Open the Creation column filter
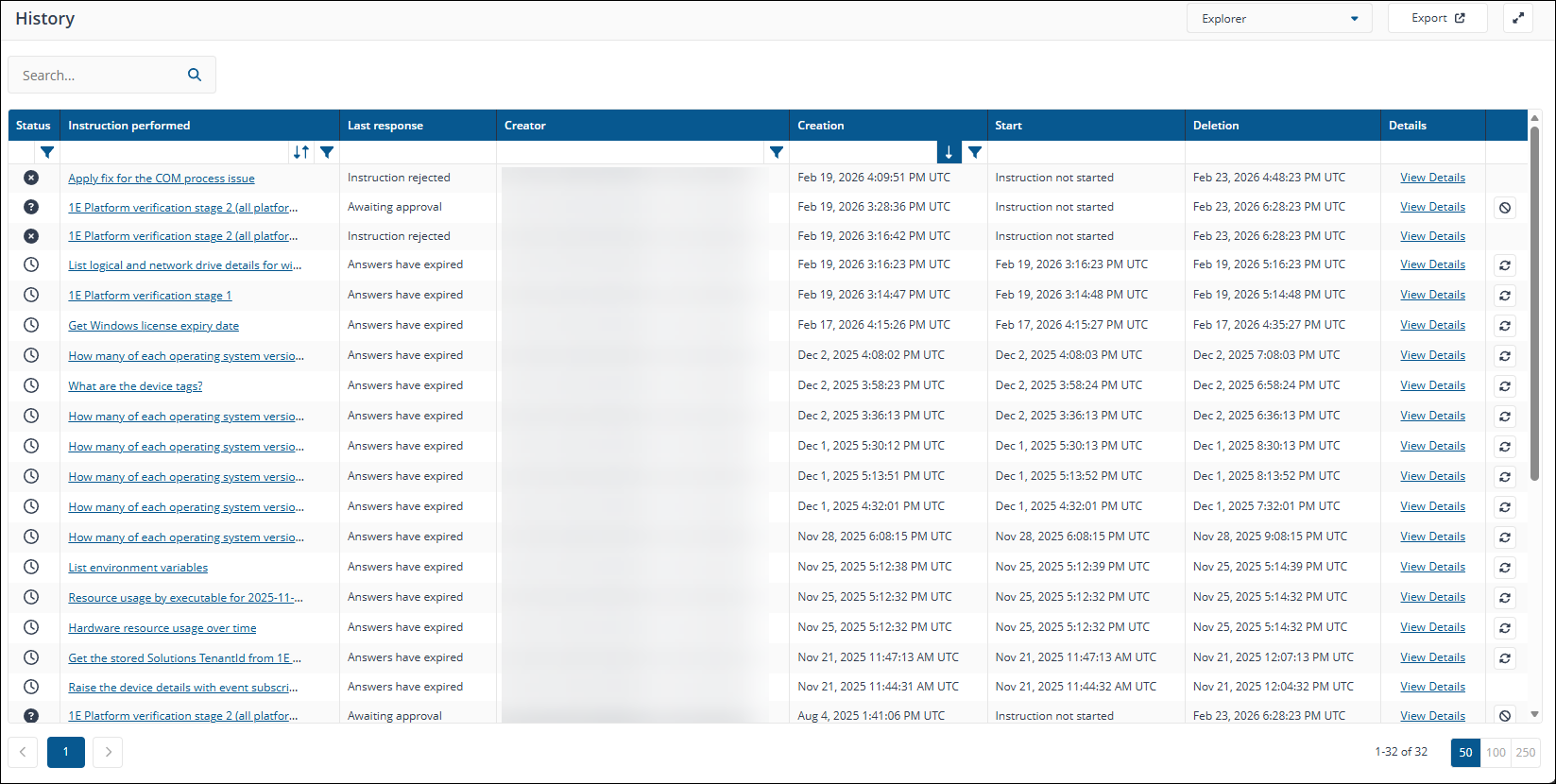The image size is (1556, 784). tap(975, 152)
